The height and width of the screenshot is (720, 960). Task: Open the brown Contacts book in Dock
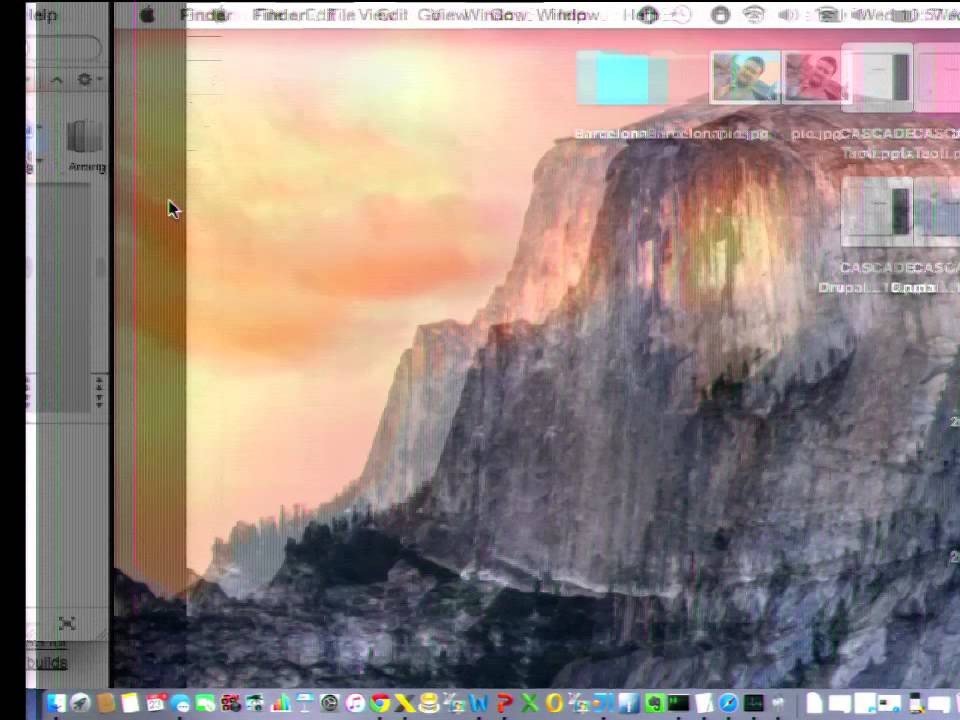(x=105, y=703)
